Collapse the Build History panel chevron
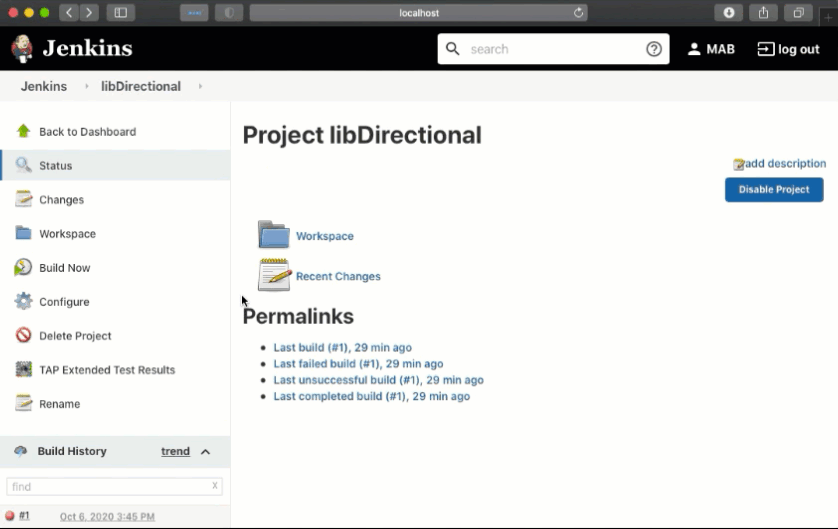 coord(205,452)
